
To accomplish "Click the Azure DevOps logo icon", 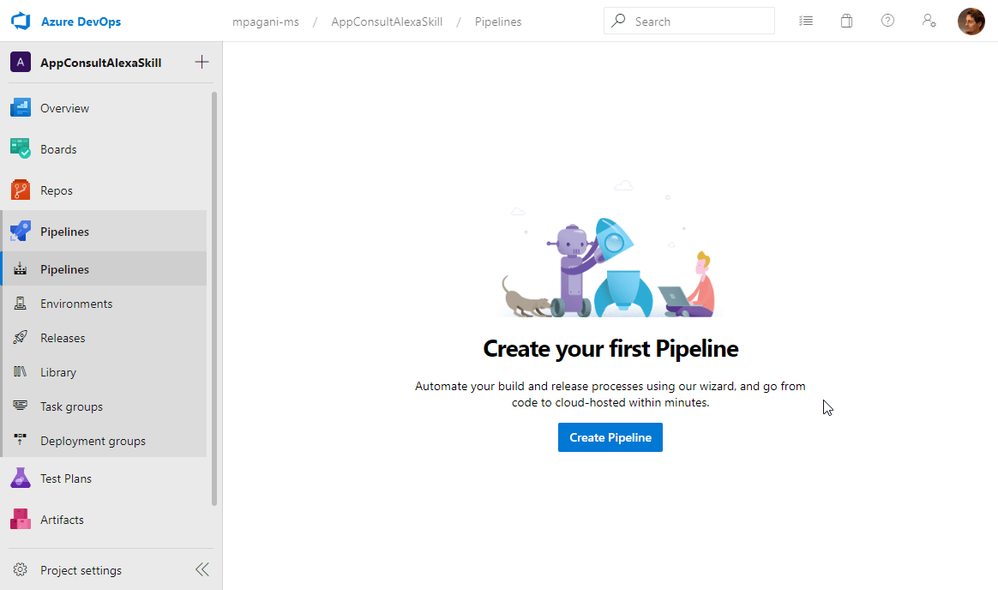I will click(x=20, y=21).
